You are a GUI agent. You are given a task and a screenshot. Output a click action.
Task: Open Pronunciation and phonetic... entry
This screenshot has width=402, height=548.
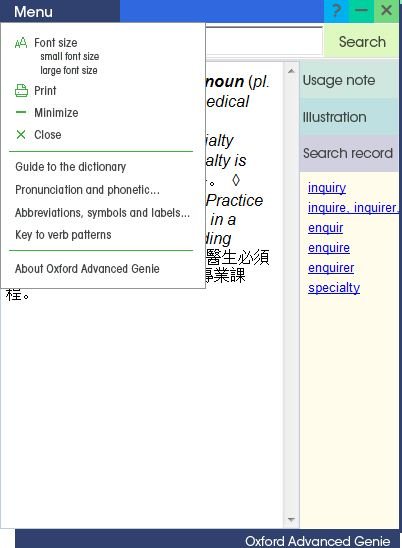tap(87, 190)
